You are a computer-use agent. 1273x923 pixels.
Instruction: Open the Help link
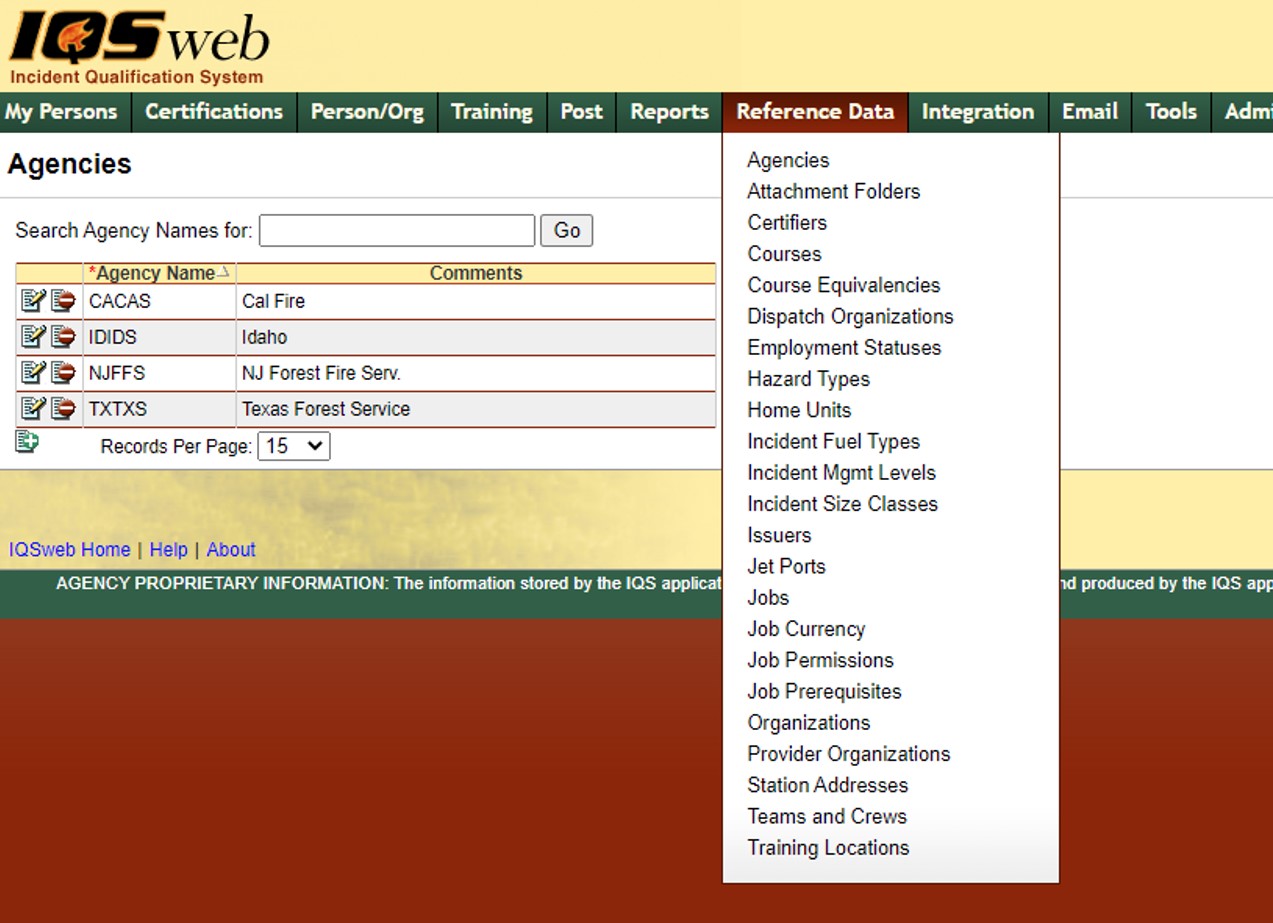[x=168, y=550]
